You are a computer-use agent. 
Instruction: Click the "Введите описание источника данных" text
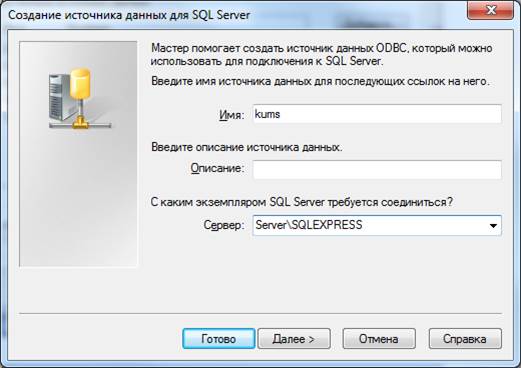247,147
